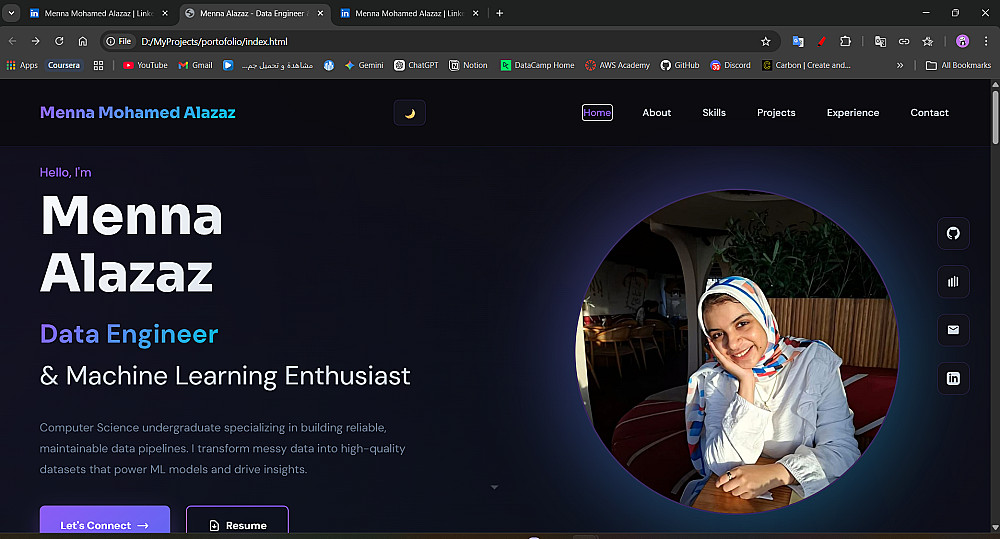Screen dimensions: 1000x539
Task: Open the Coursera bookmark
Action: [x=64, y=65]
